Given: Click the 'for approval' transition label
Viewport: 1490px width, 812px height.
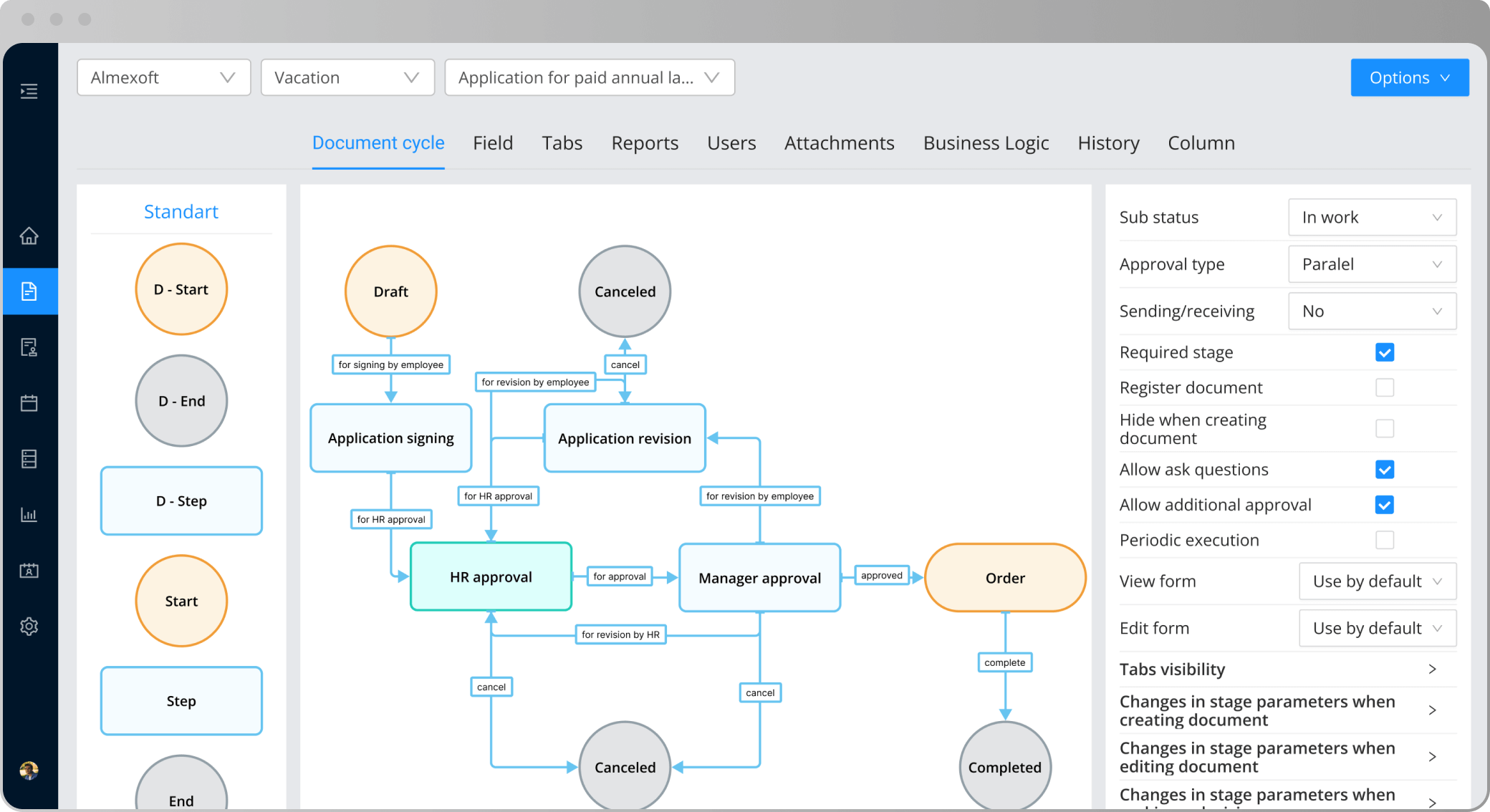Looking at the screenshot, I should point(620,576).
